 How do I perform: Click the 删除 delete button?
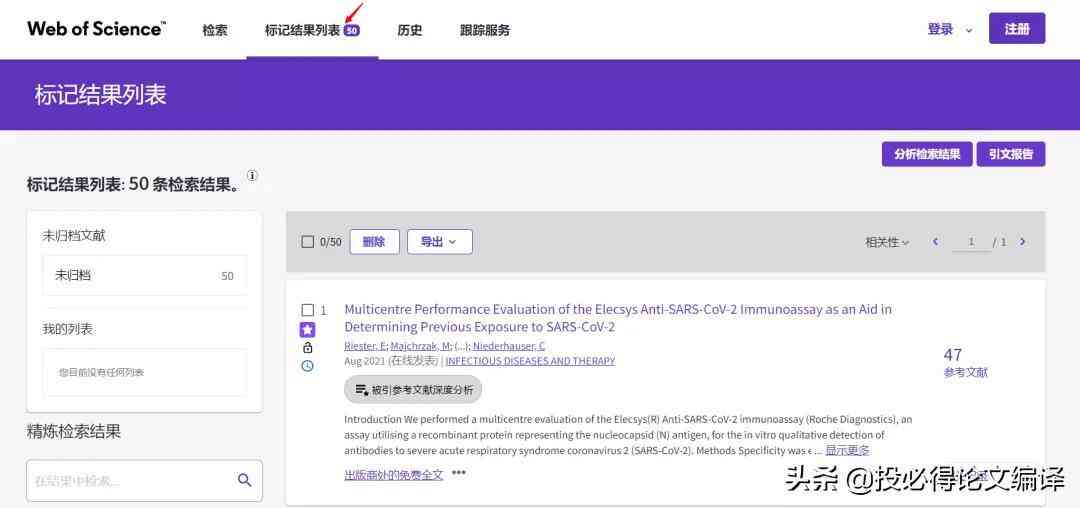point(374,242)
